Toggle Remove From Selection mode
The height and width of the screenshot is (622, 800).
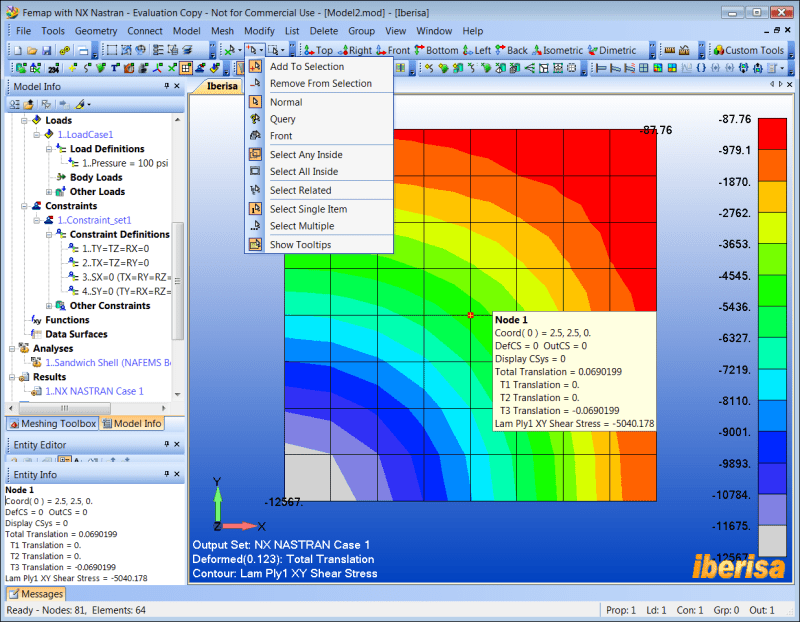click(x=319, y=83)
